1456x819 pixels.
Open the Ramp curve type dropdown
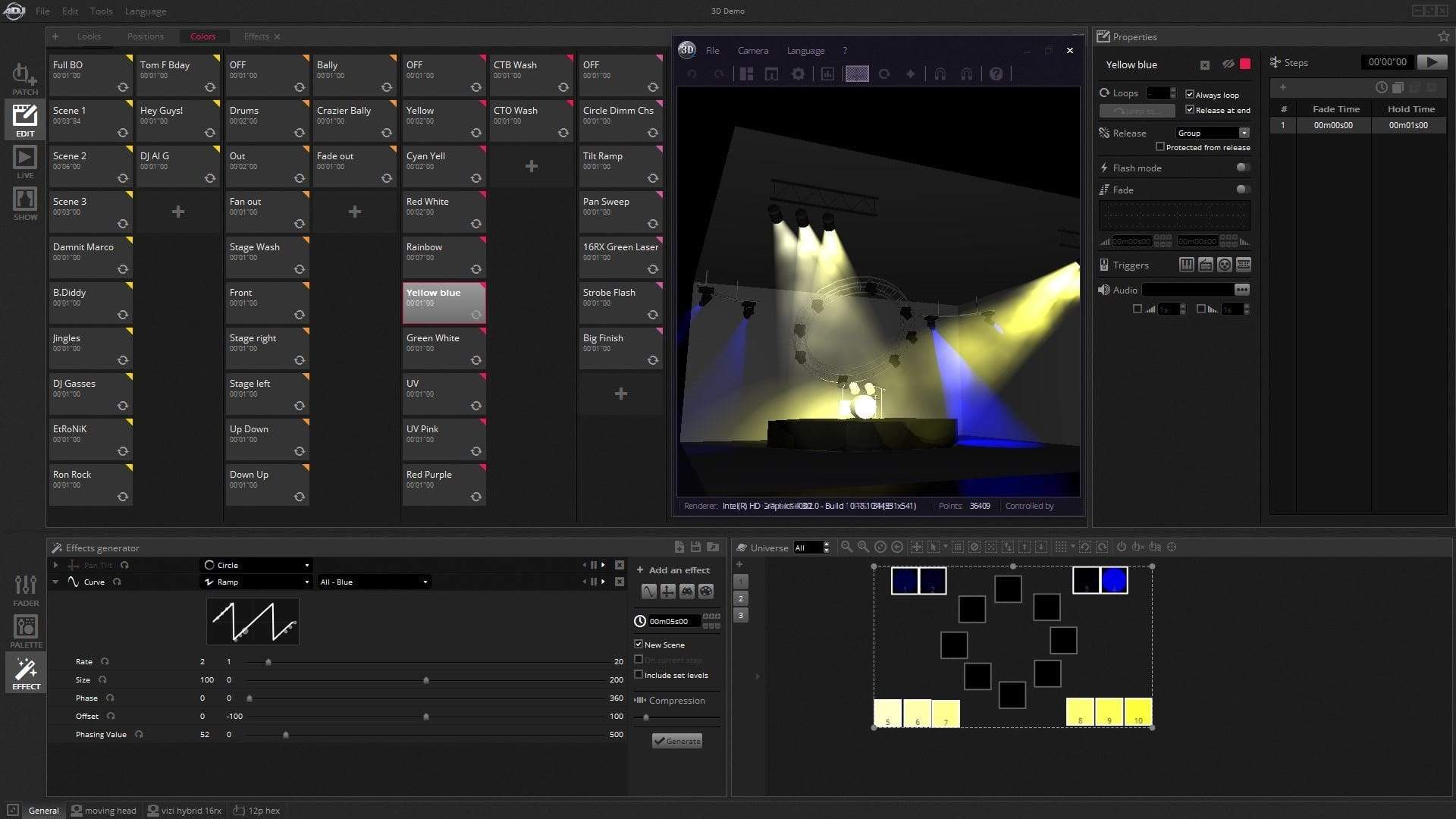tap(256, 582)
